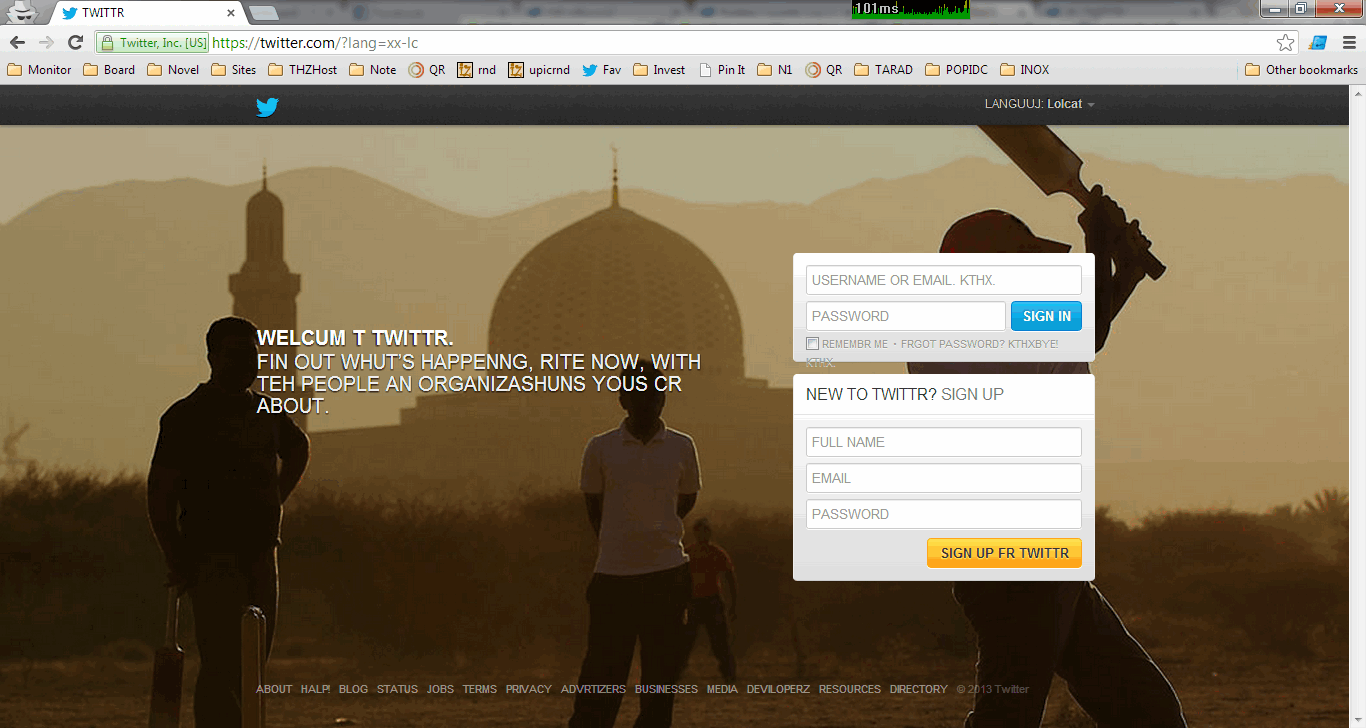
Task: Click the browser forward arrow
Action: pos(46,42)
